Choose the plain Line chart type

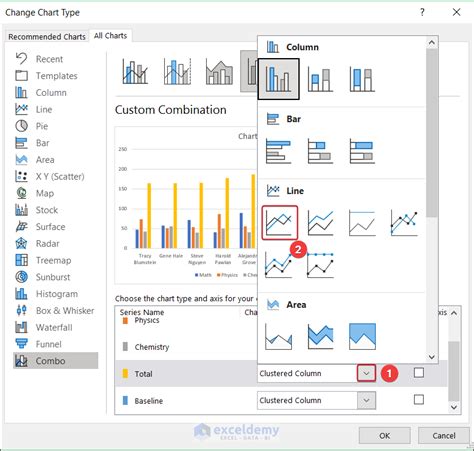click(x=280, y=223)
